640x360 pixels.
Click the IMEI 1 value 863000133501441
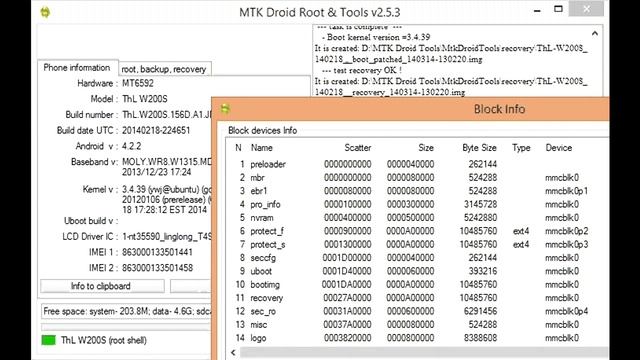[x=157, y=252]
